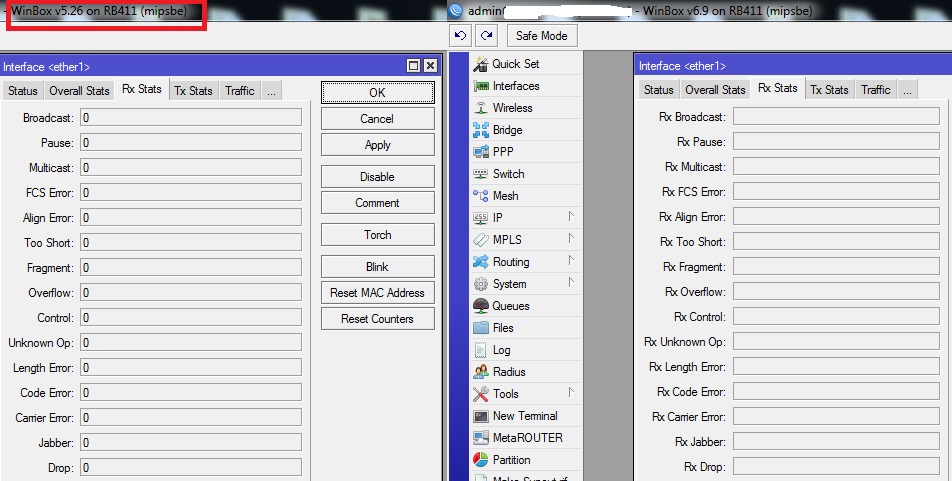Launch Torch on ether1
This screenshot has height=481, width=952.
(378, 235)
